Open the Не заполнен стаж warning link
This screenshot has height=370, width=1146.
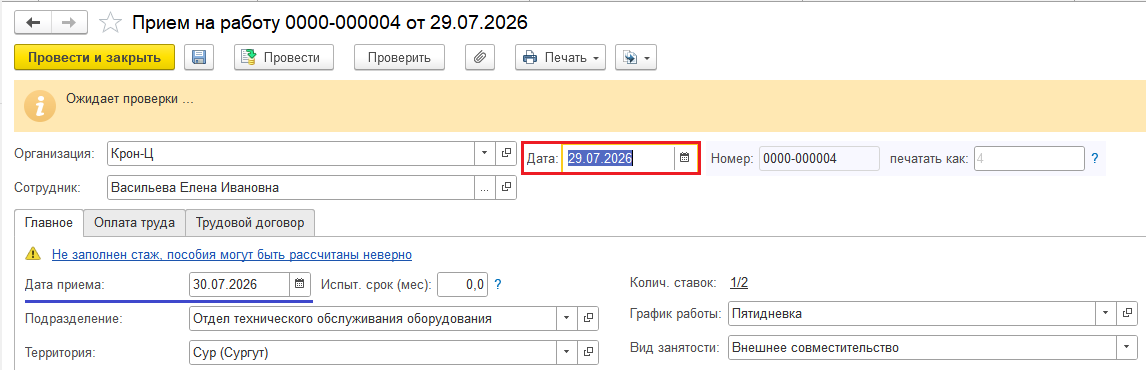[x=232, y=254]
